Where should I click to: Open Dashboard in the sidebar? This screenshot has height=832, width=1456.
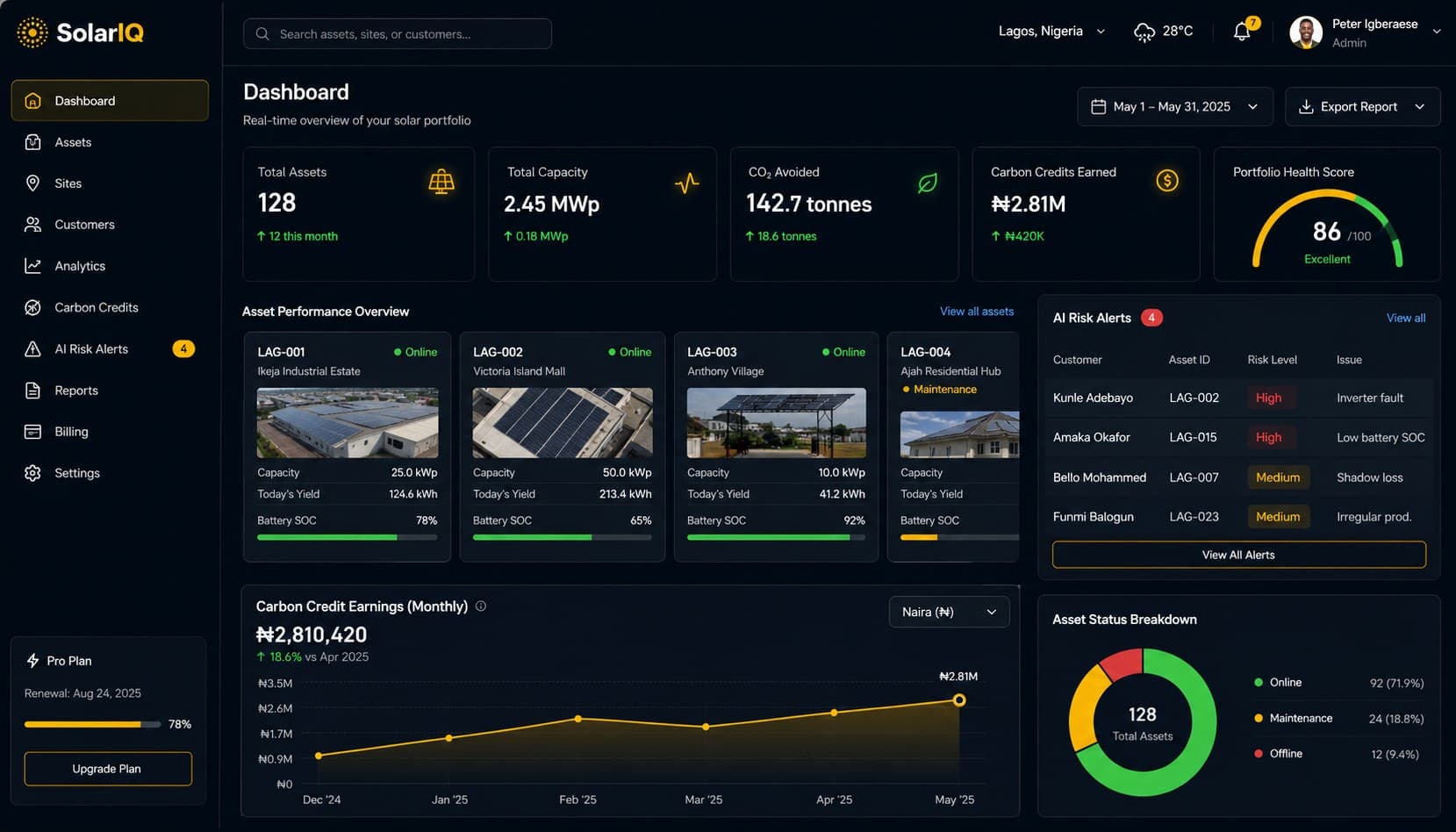[110, 101]
